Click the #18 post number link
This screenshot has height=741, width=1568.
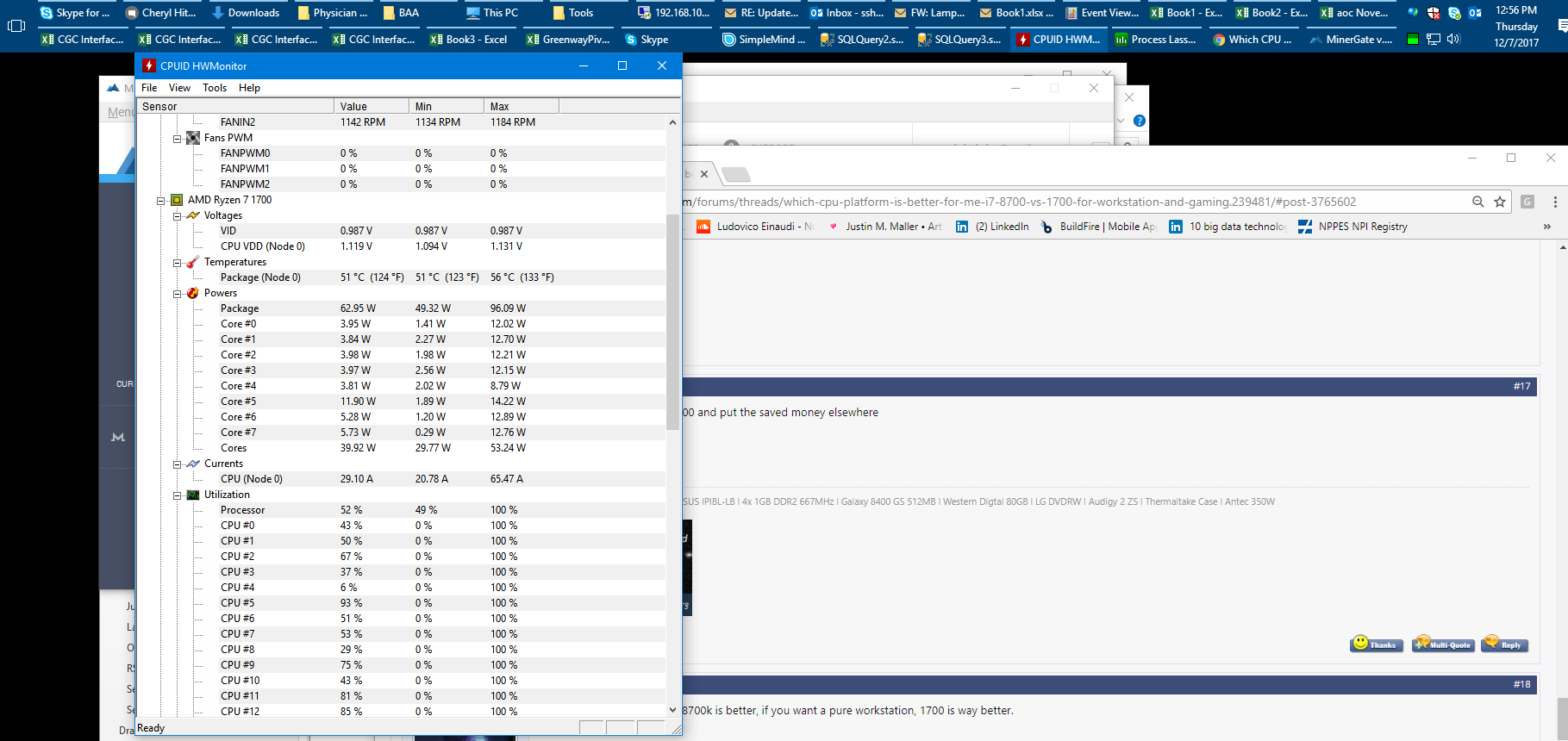pyautogui.click(x=1521, y=684)
